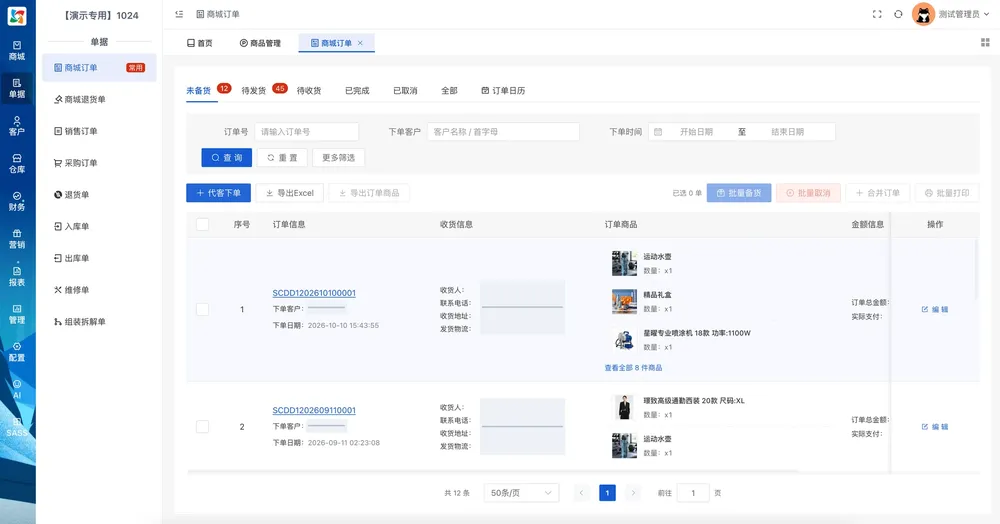Screen dimensions: 1000x524
Task: Open the 订单日历 tab
Action: (503, 91)
